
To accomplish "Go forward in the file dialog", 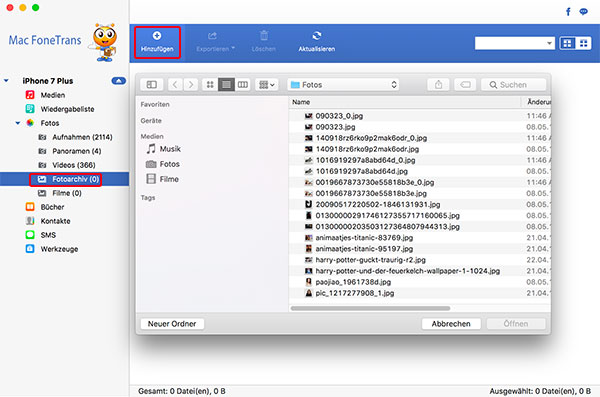I will [191, 85].
